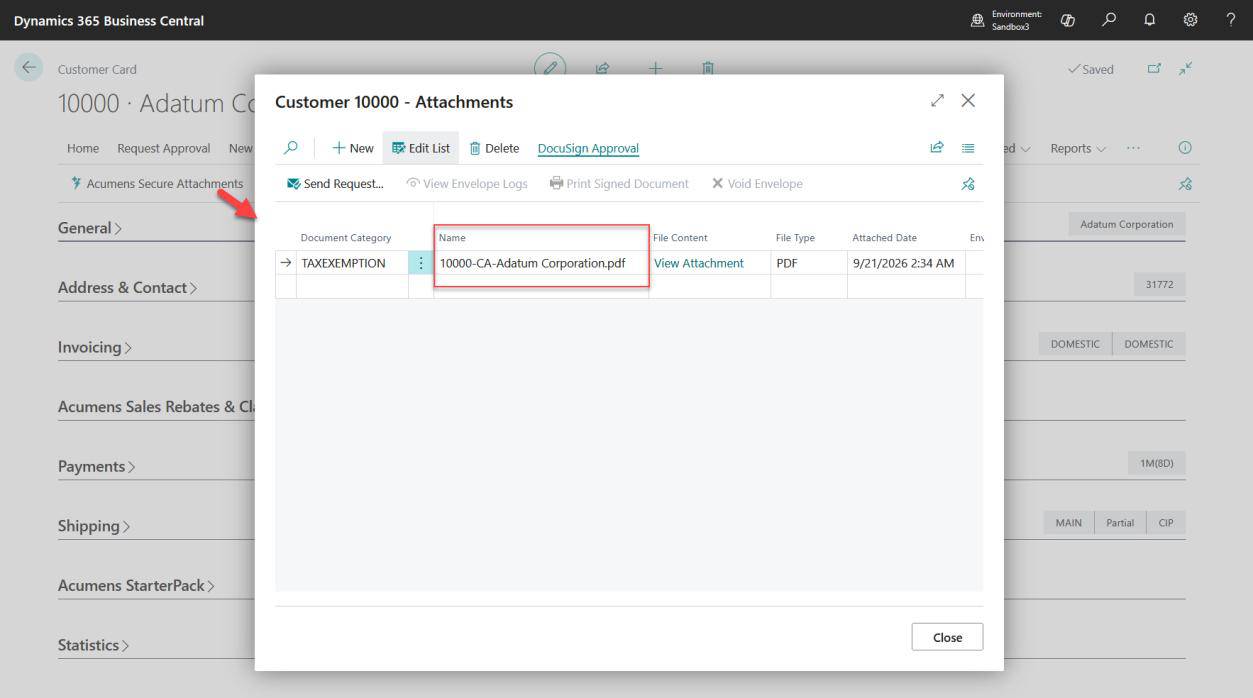Open the row options for TAXEXEMPTION
This screenshot has width=1253, height=698.
coord(420,263)
